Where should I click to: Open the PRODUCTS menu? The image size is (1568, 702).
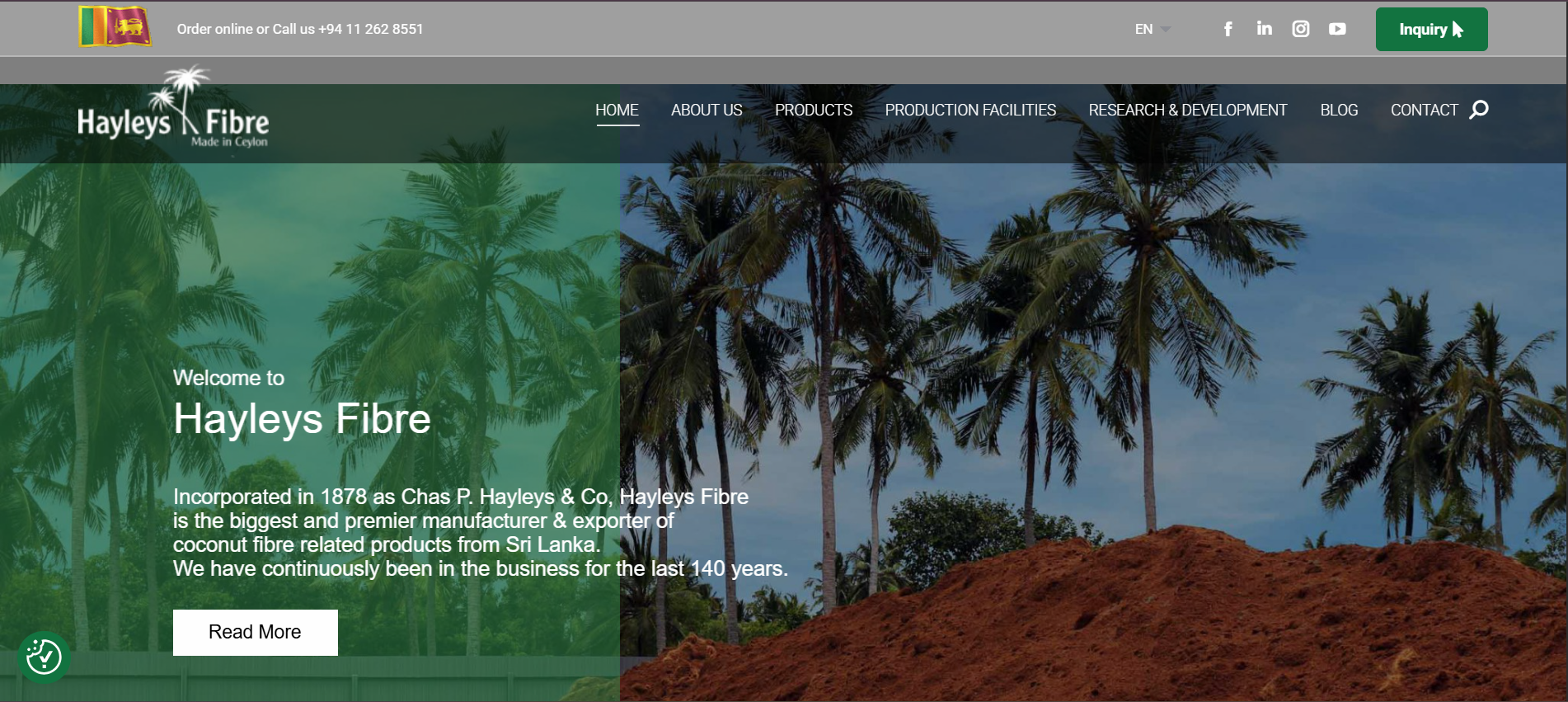pos(813,110)
